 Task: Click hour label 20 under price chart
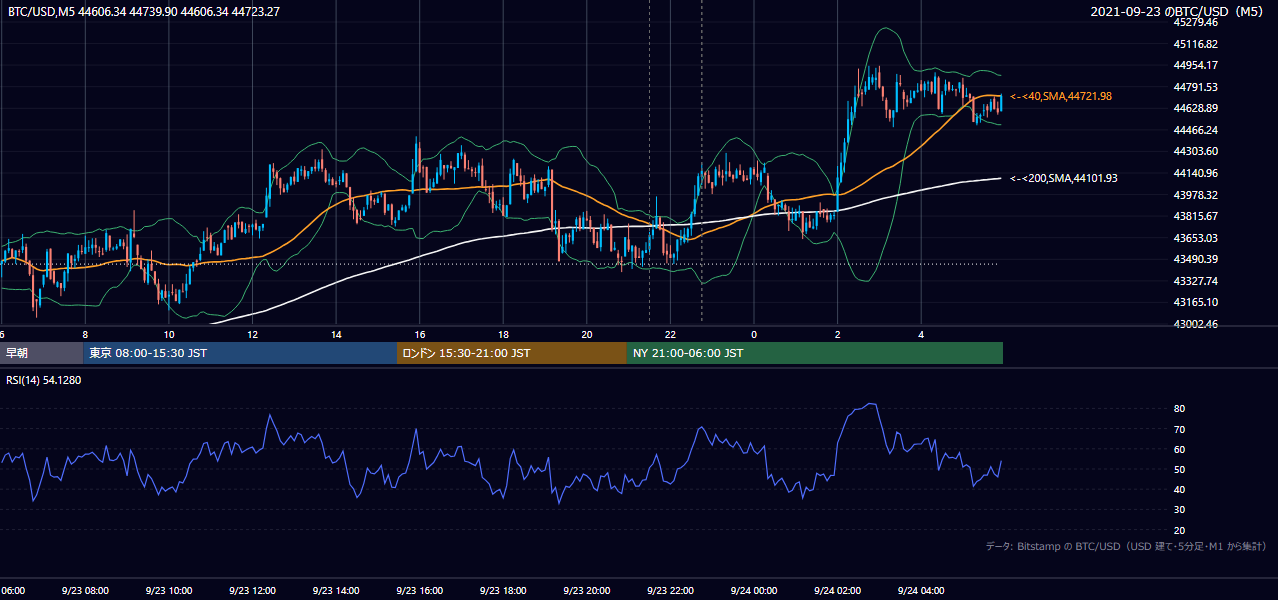coord(587,335)
